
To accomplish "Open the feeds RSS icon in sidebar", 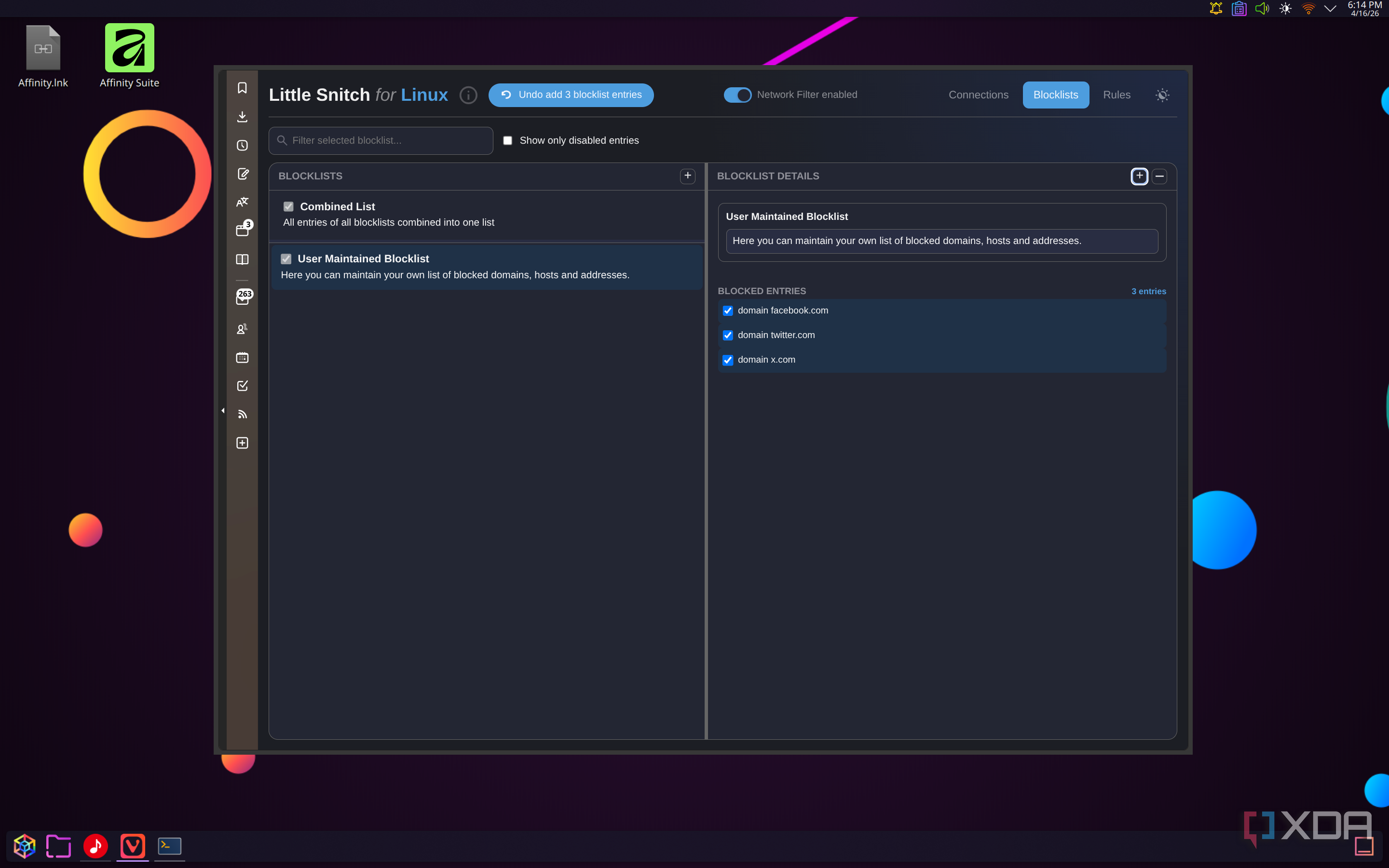I will [x=242, y=415].
